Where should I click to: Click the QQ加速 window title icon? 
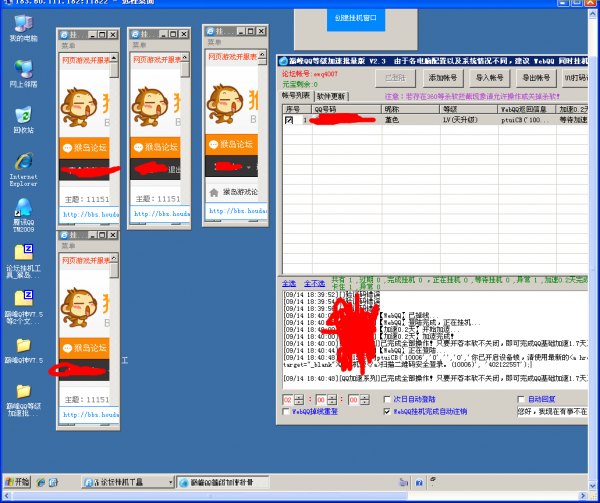pyautogui.click(x=284, y=61)
